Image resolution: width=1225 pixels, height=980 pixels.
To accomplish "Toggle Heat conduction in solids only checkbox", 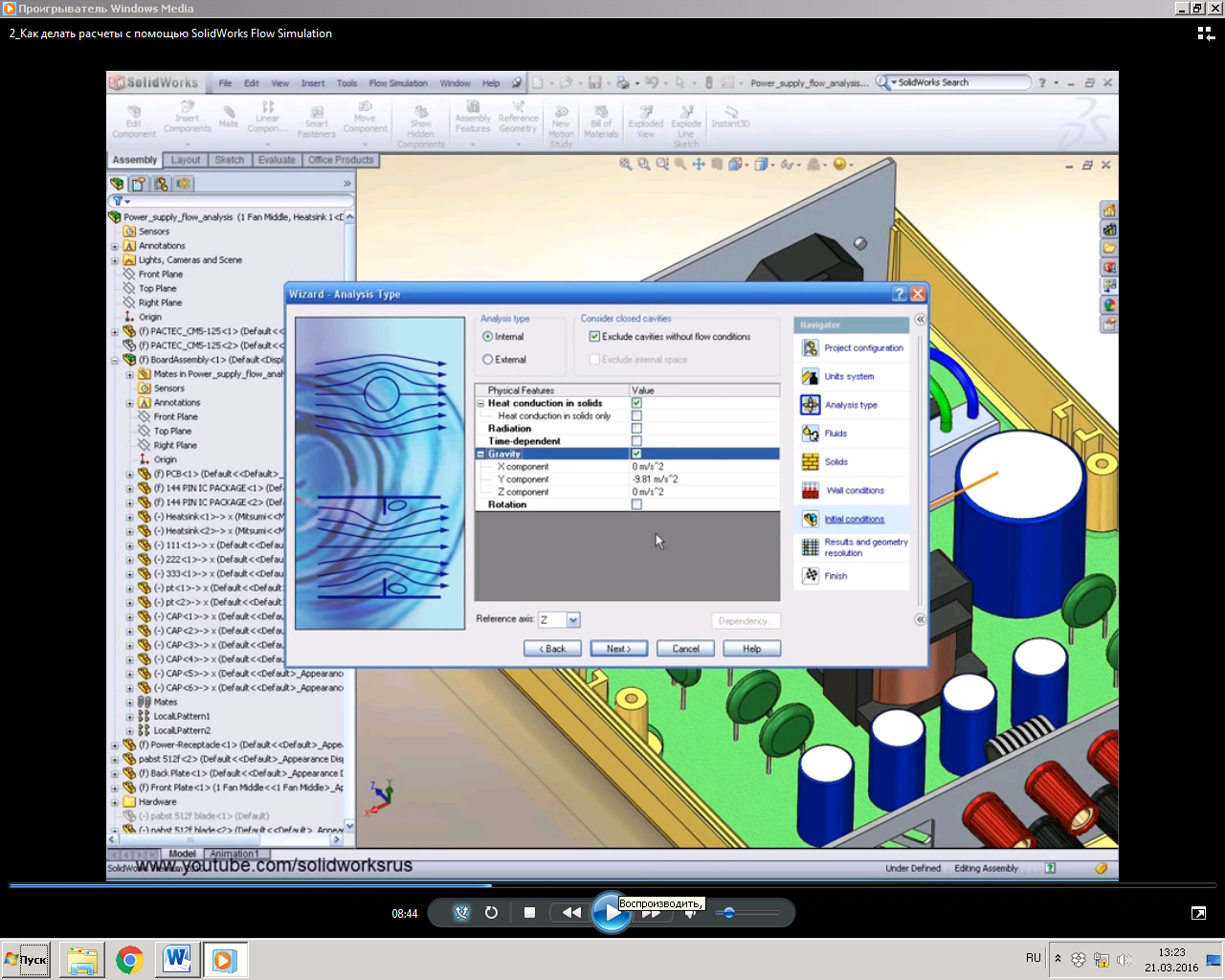I will 636,415.
